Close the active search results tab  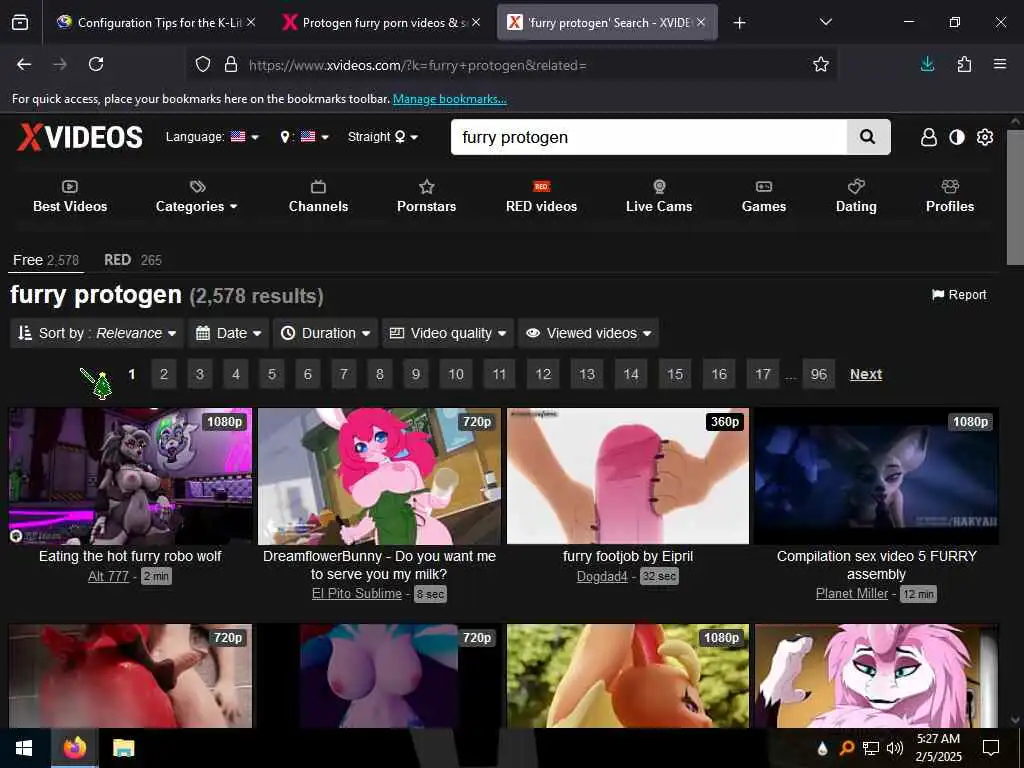click(x=701, y=22)
